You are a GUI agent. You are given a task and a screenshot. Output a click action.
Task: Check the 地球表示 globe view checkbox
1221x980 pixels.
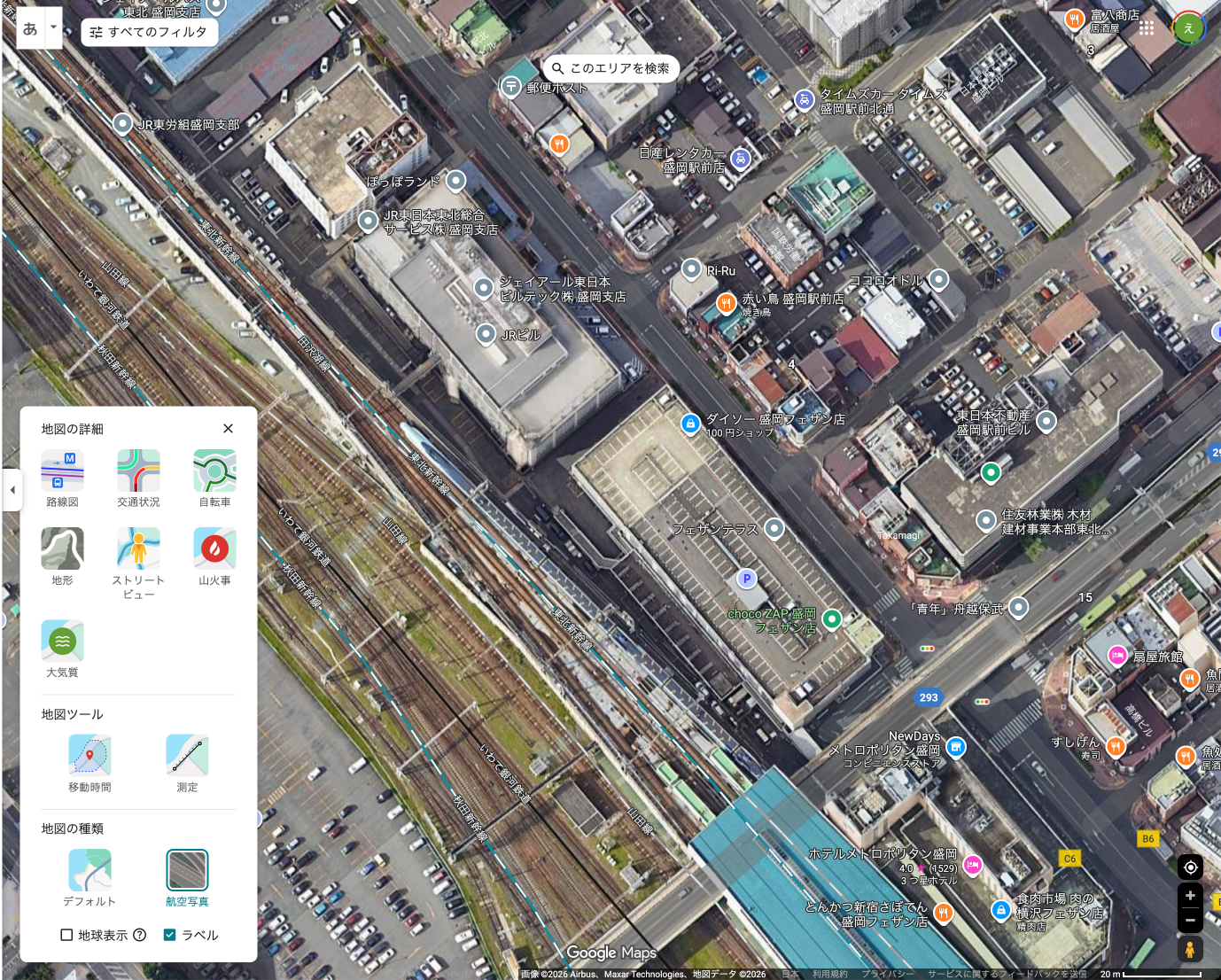click(66, 935)
